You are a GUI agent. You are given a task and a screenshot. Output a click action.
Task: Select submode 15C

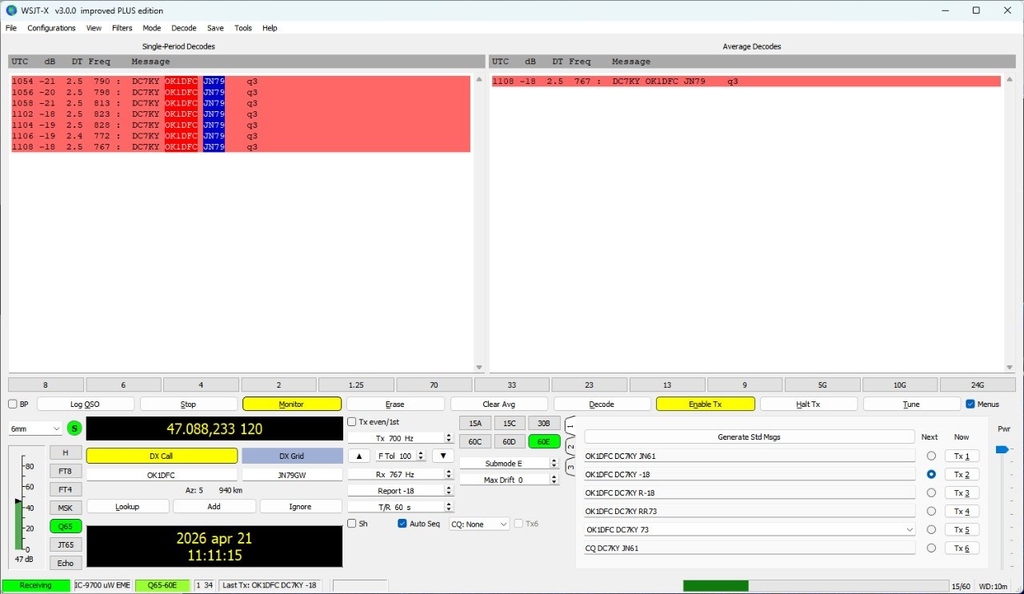[x=509, y=423]
